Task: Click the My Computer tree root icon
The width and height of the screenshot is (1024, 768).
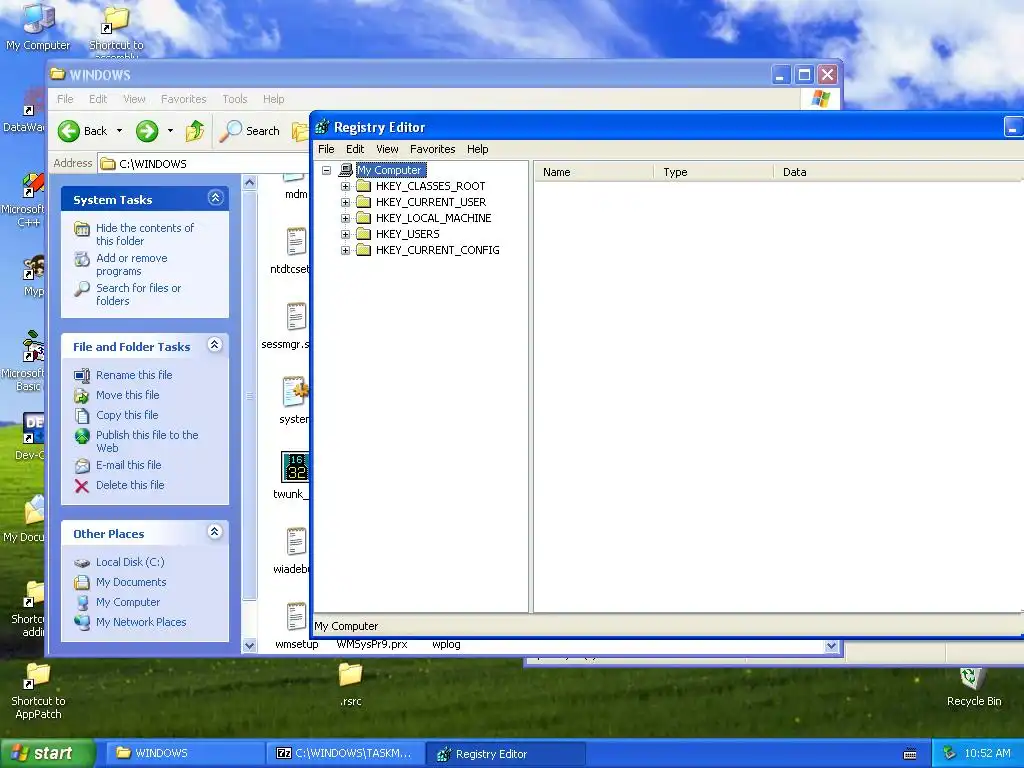Action: pos(346,170)
